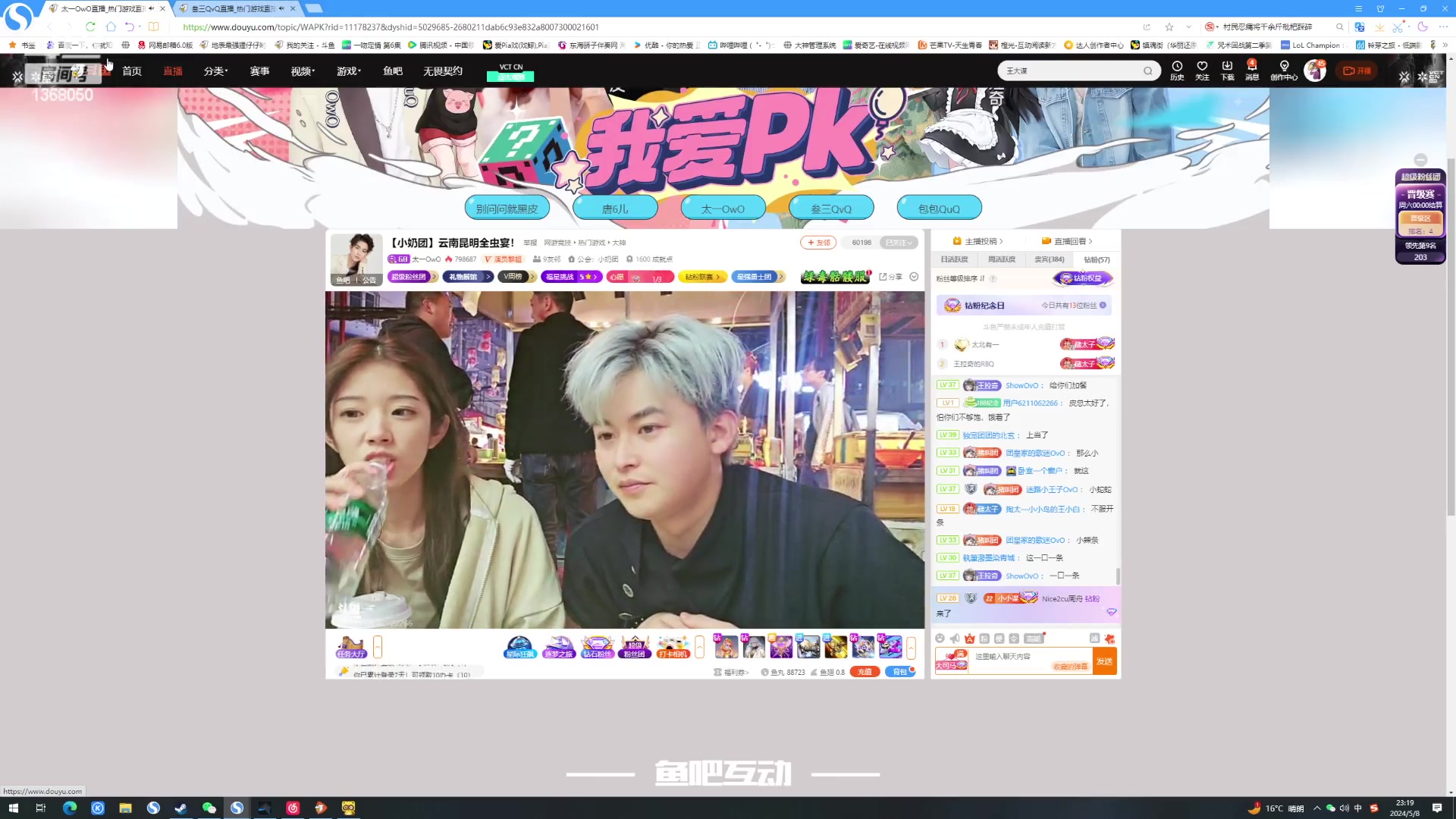Open the 历史 history icon
This screenshot has width=1456, height=819.
click(1177, 70)
